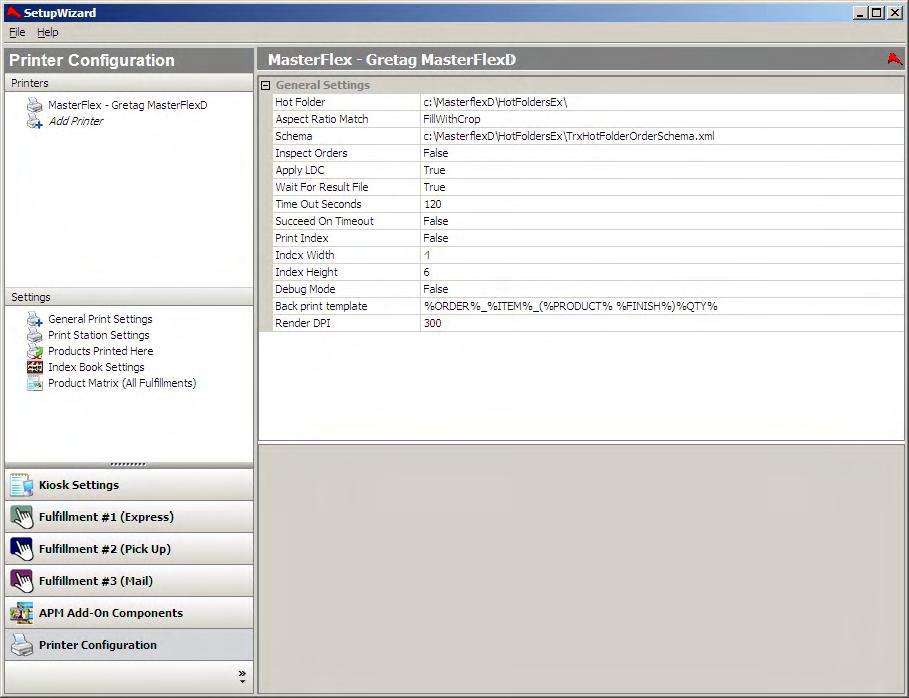Click the Fulfillment #2 Pick Up hand icon
This screenshot has width=909, height=698.
[22, 549]
